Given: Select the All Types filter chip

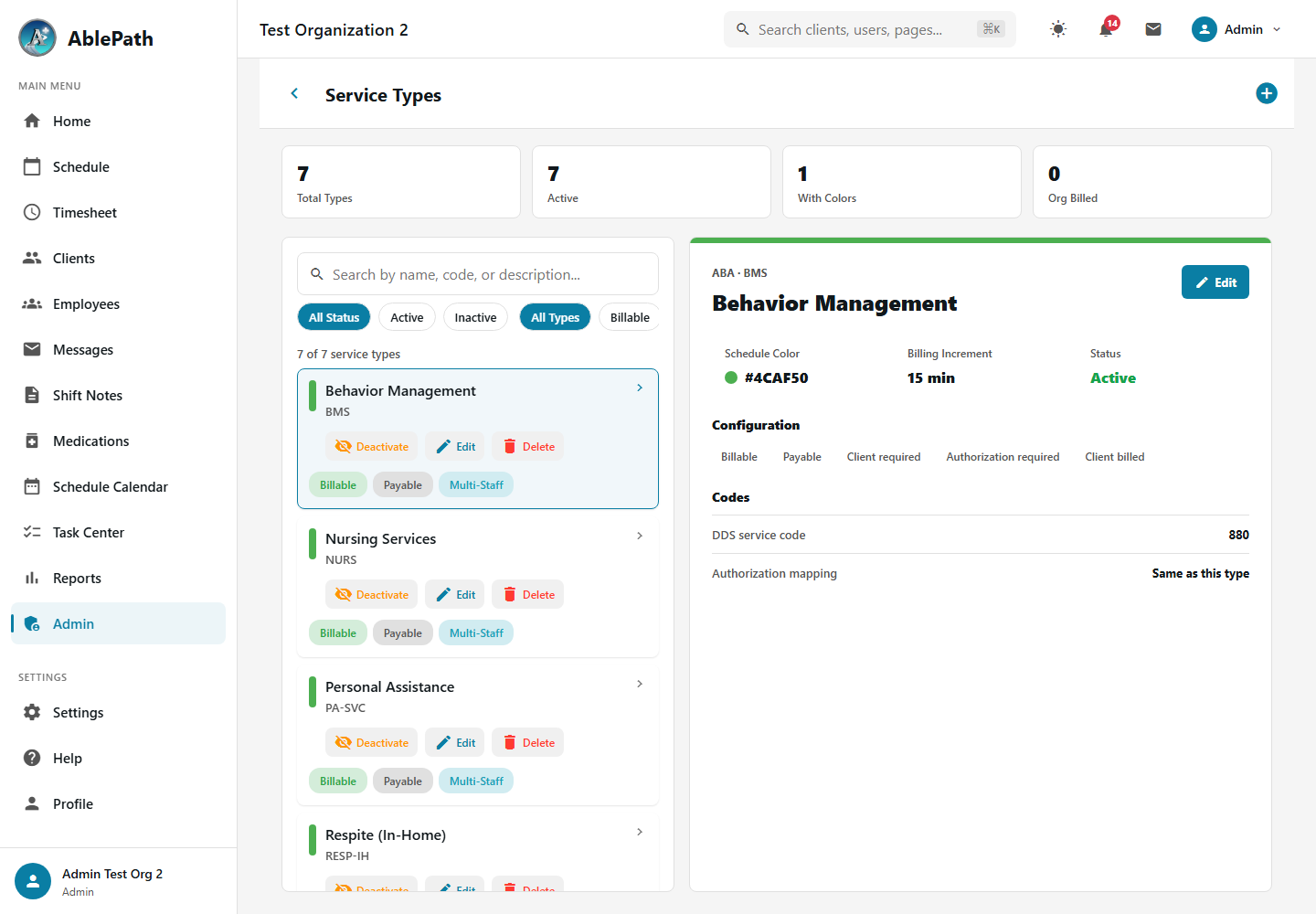Looking at the screenshot, I should (x=555, y=317).
